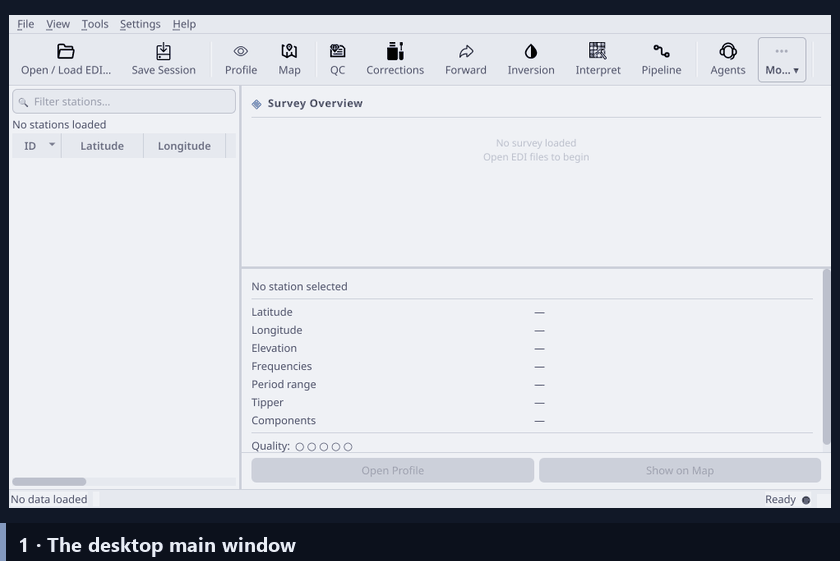Open the Pipeline toolbar icon
The width and height of the screenshot is (840, 561).
pyautogui.click(x=661, y=51)
